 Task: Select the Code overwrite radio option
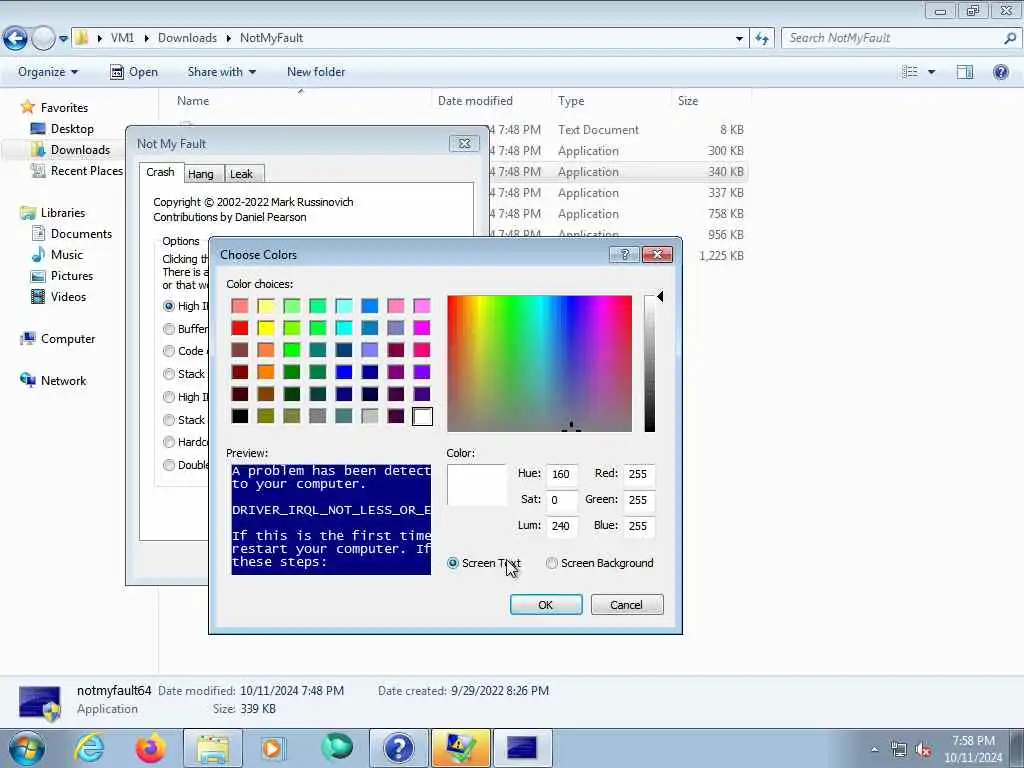(x=169, y=351)
